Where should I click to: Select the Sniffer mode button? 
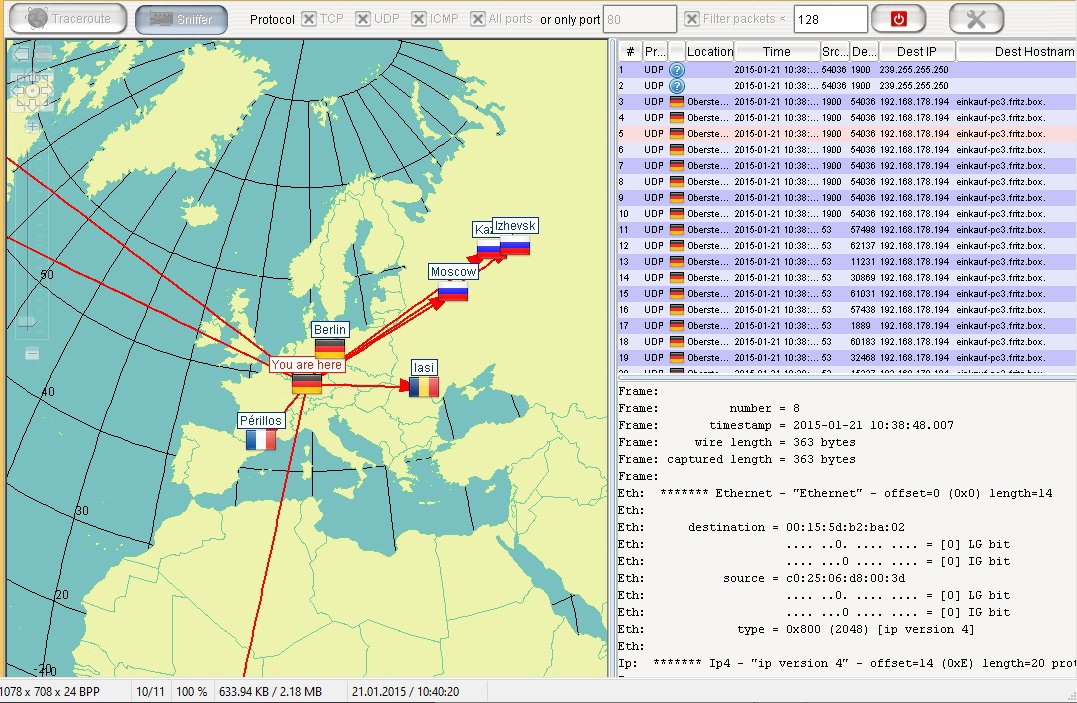click(181, 18)
